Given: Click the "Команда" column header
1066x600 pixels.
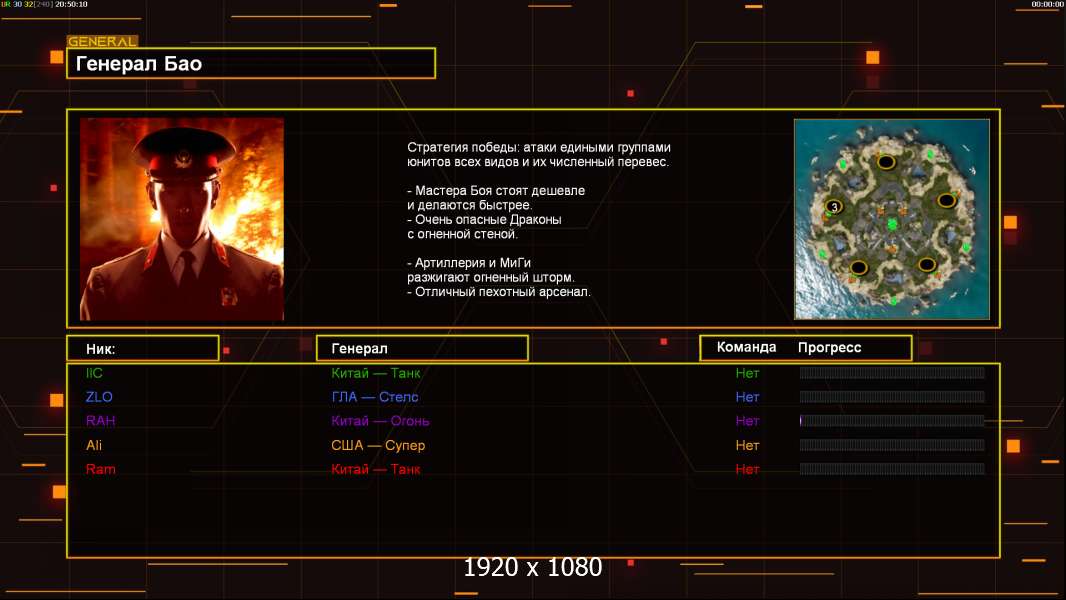Looking at the screenshot, I should pos(746,348).
